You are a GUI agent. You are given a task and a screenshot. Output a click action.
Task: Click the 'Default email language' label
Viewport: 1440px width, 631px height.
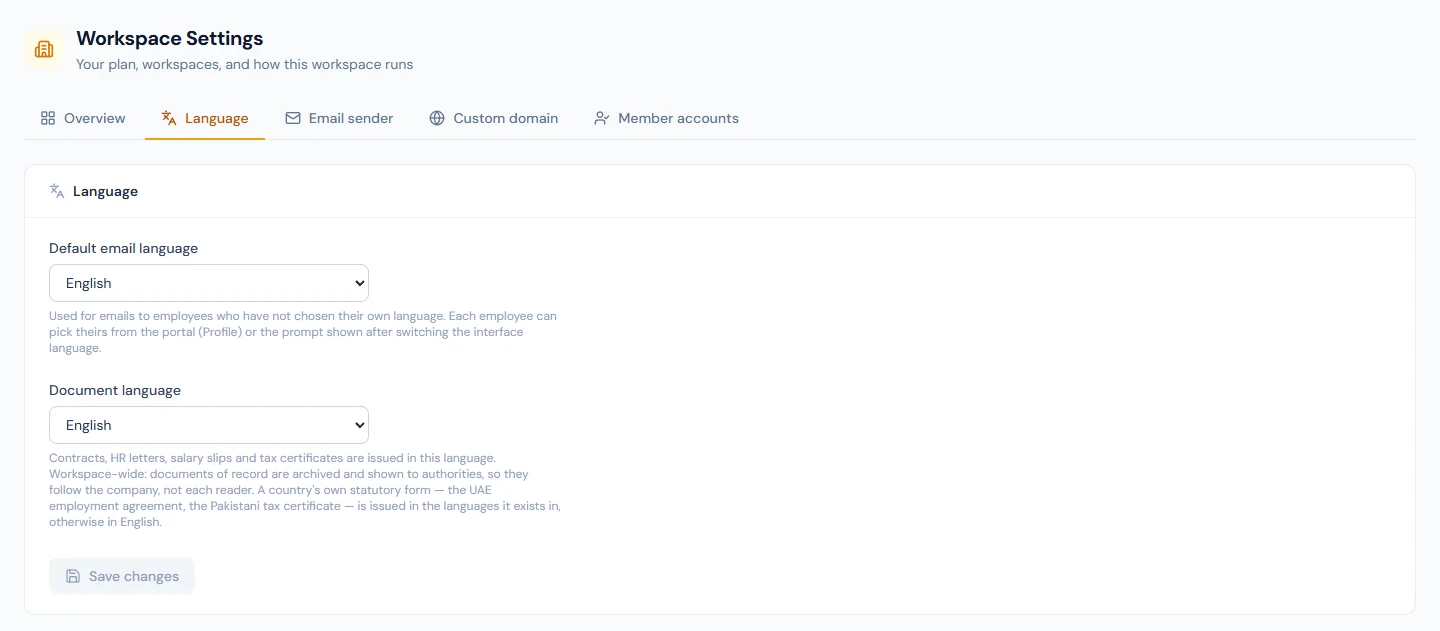pos(124,248)
